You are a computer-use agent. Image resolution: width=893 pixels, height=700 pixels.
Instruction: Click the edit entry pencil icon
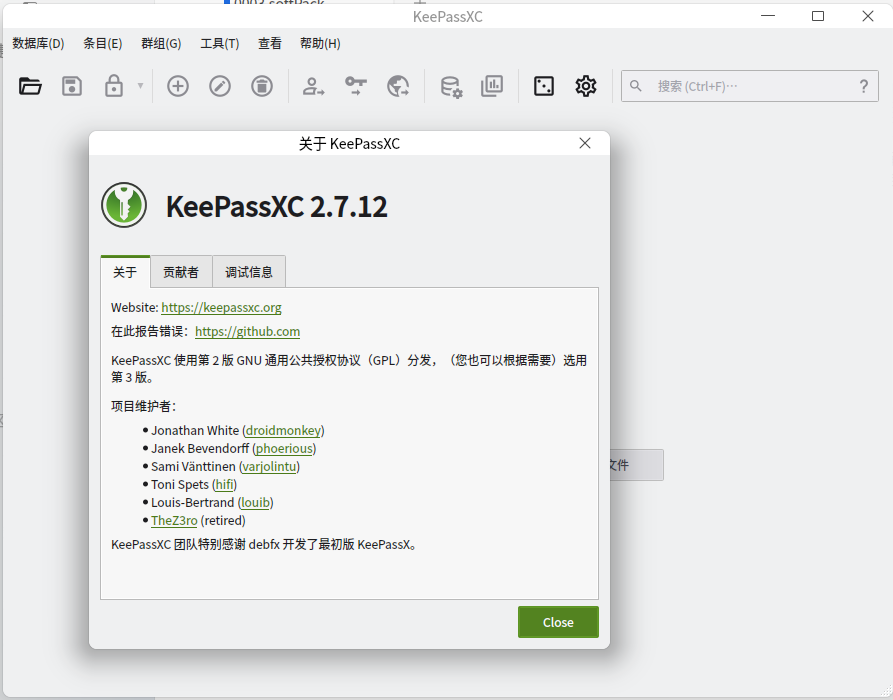(220, 87)
